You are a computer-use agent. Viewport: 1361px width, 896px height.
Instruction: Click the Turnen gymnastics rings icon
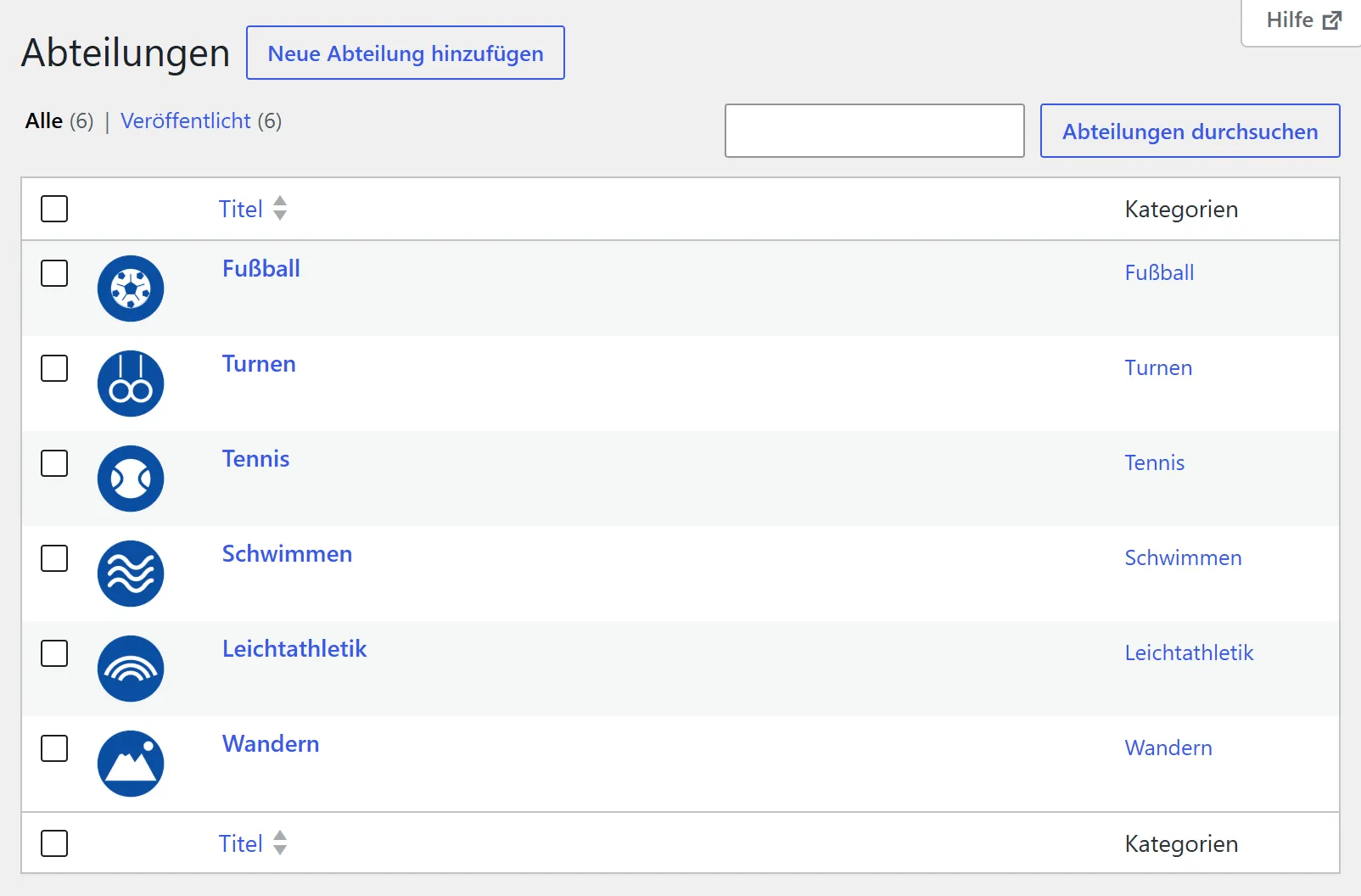pos(131,384)
